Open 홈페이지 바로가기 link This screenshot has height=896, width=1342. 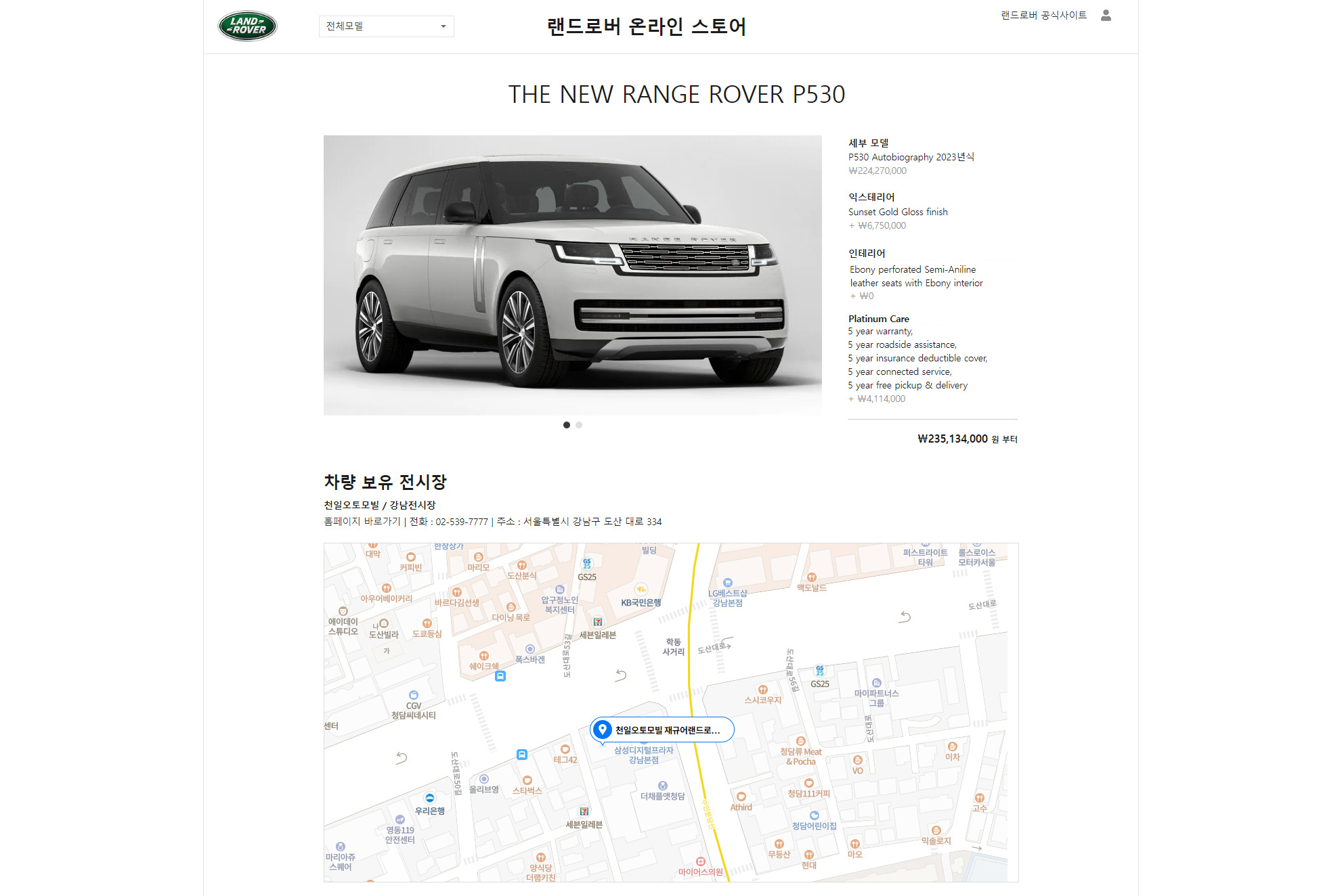click(362, 521)
